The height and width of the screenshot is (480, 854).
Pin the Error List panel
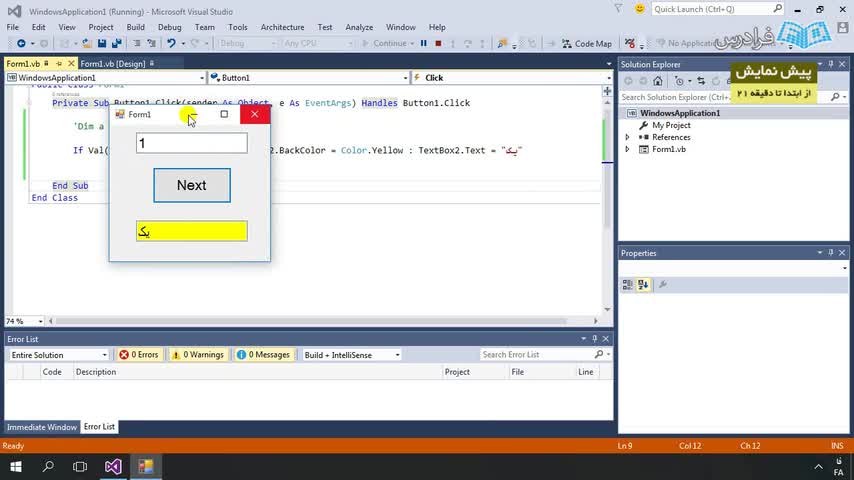594,339
